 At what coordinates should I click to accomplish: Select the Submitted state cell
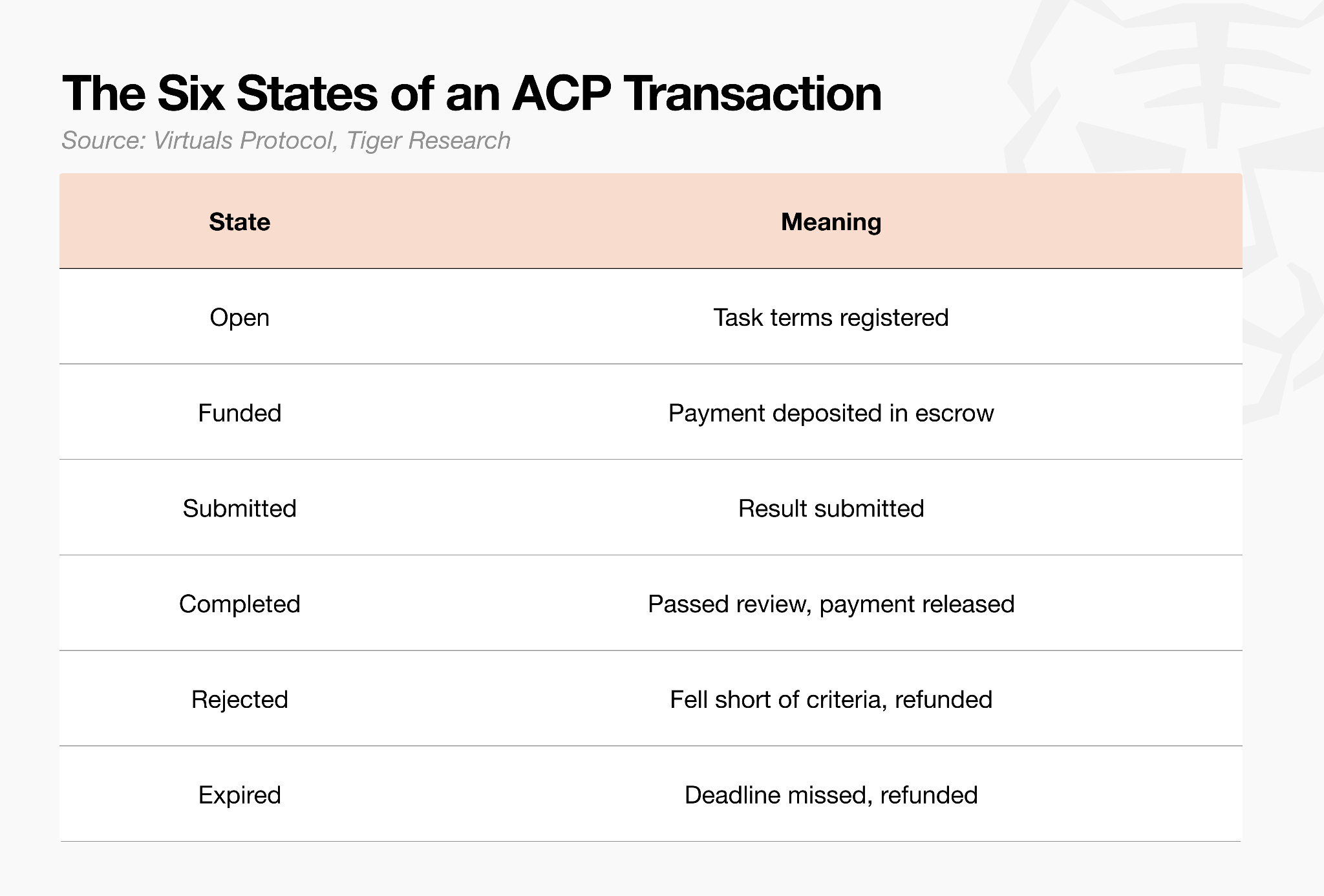(x=239, y=509)
